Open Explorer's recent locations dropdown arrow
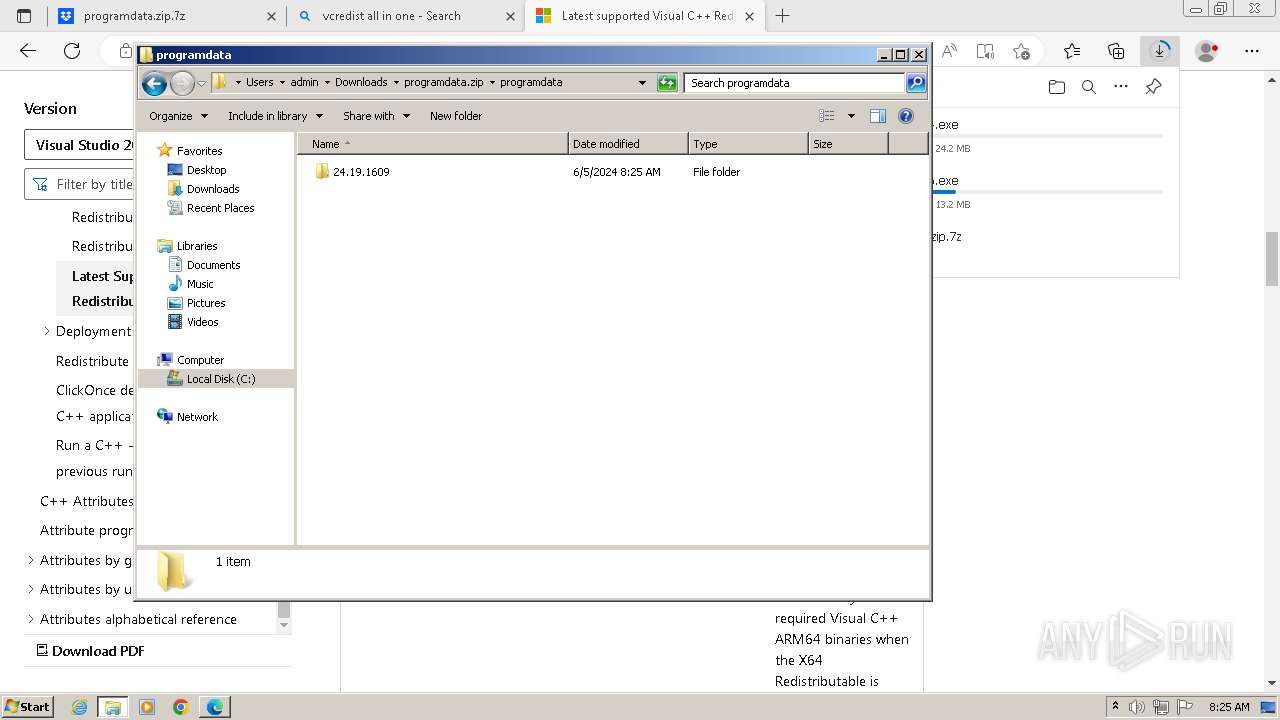The width and height of the screenshot is (1280, 720). (201, 83)
